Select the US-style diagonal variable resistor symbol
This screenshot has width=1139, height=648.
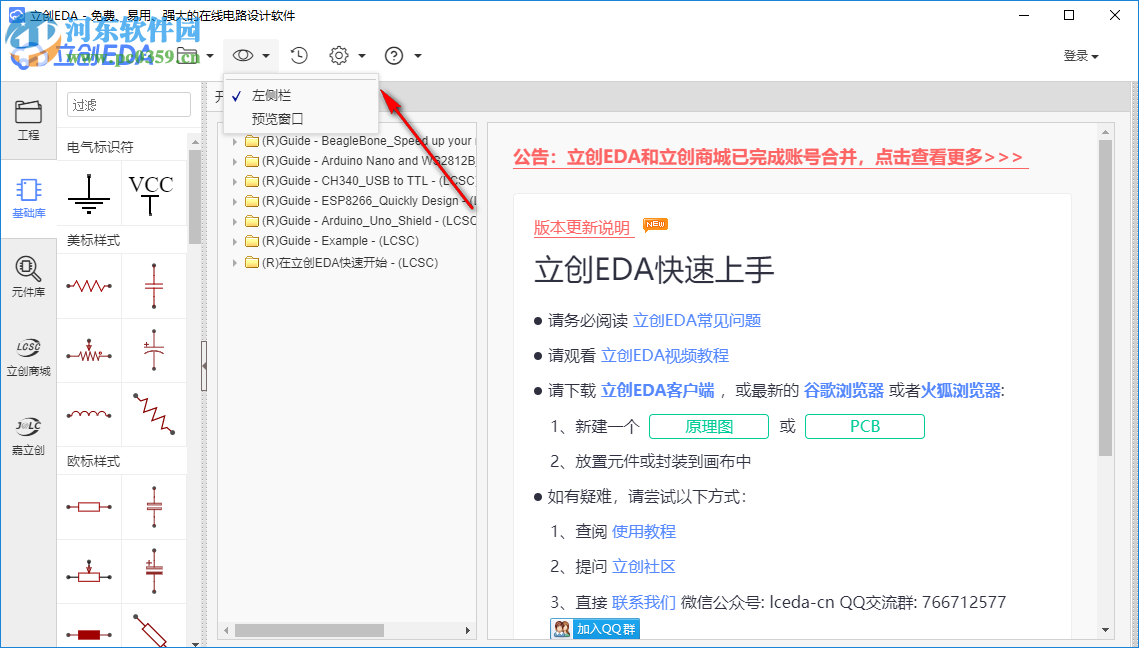click(153, 415)
